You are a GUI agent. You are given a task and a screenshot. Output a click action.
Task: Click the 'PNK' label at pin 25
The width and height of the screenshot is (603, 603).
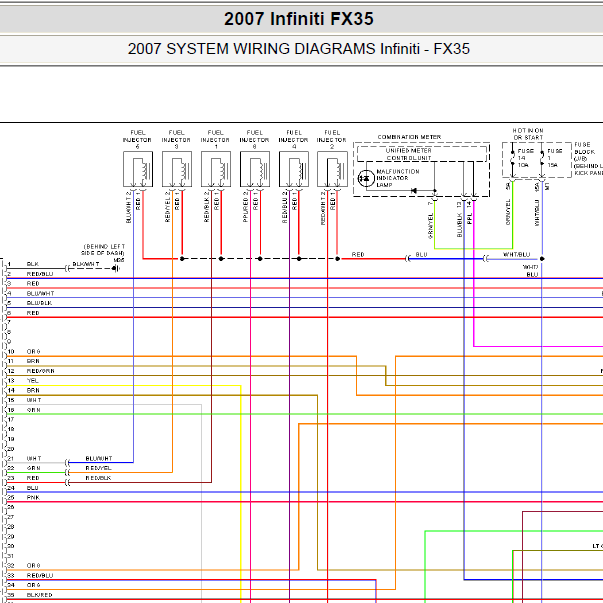(x=33, y=498)
